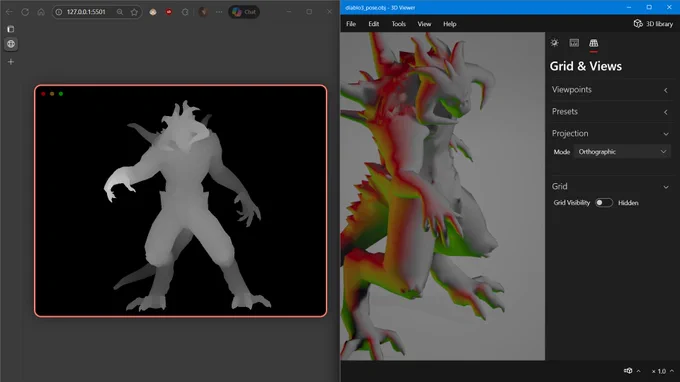Go back in the browser
This screenshot has width=680, height=382.
[9, 12]
